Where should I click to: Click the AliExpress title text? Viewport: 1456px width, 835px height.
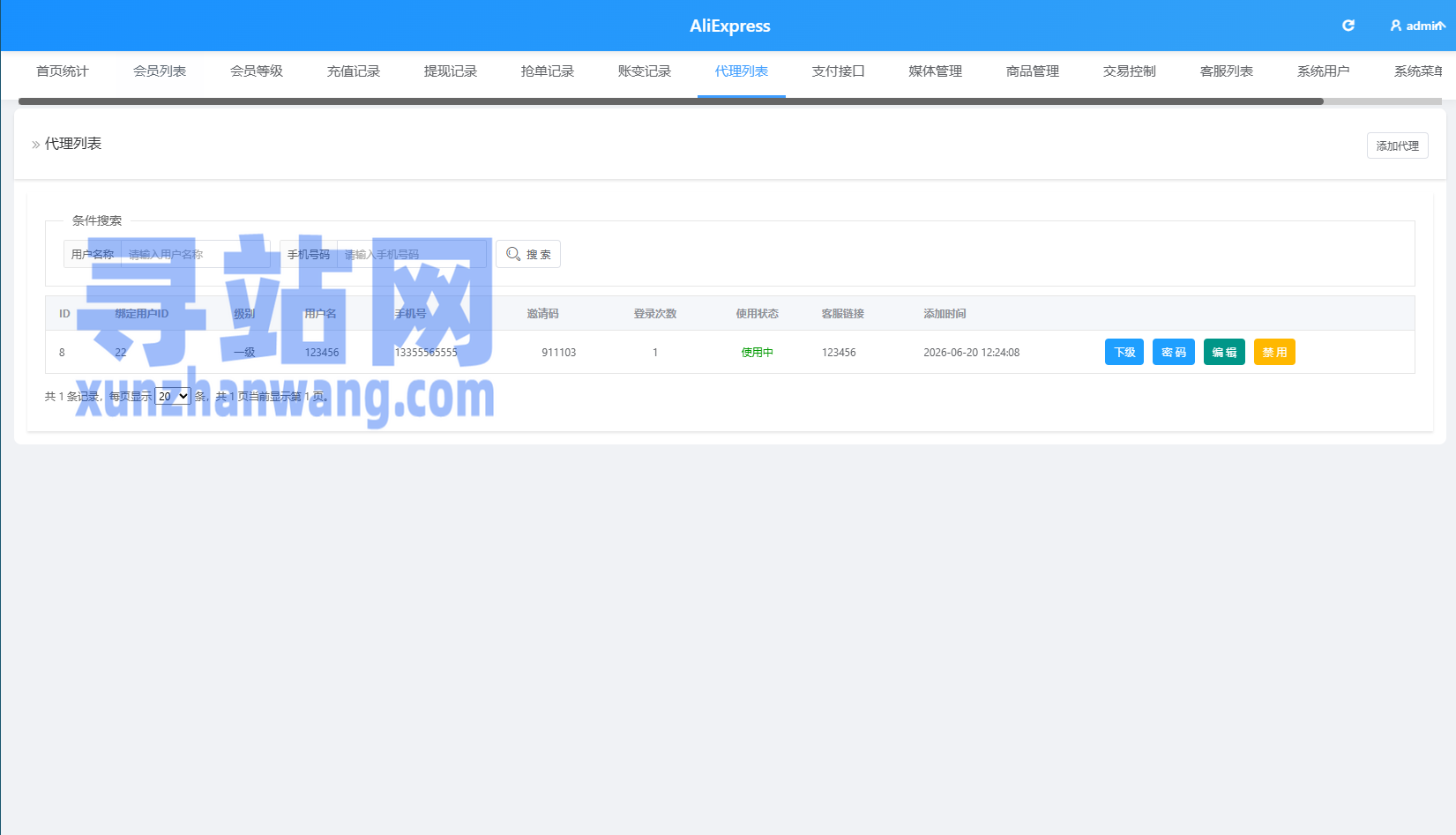(729, 26)
